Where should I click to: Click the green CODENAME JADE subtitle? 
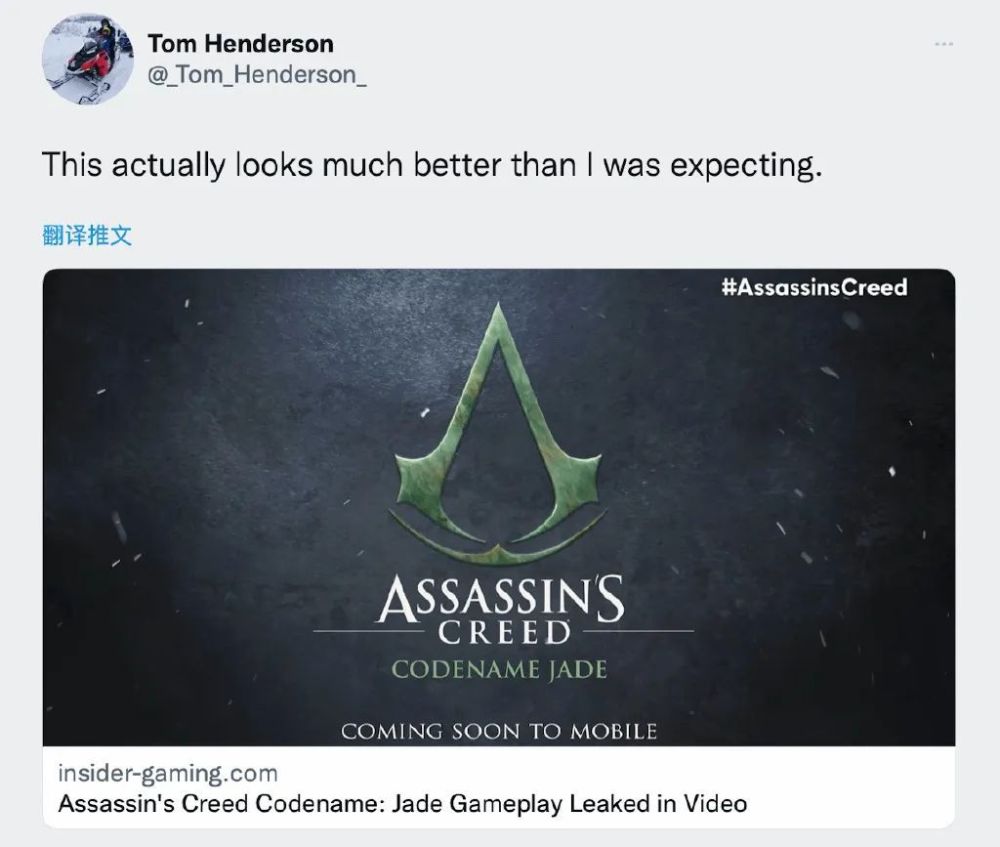point(499,670)
